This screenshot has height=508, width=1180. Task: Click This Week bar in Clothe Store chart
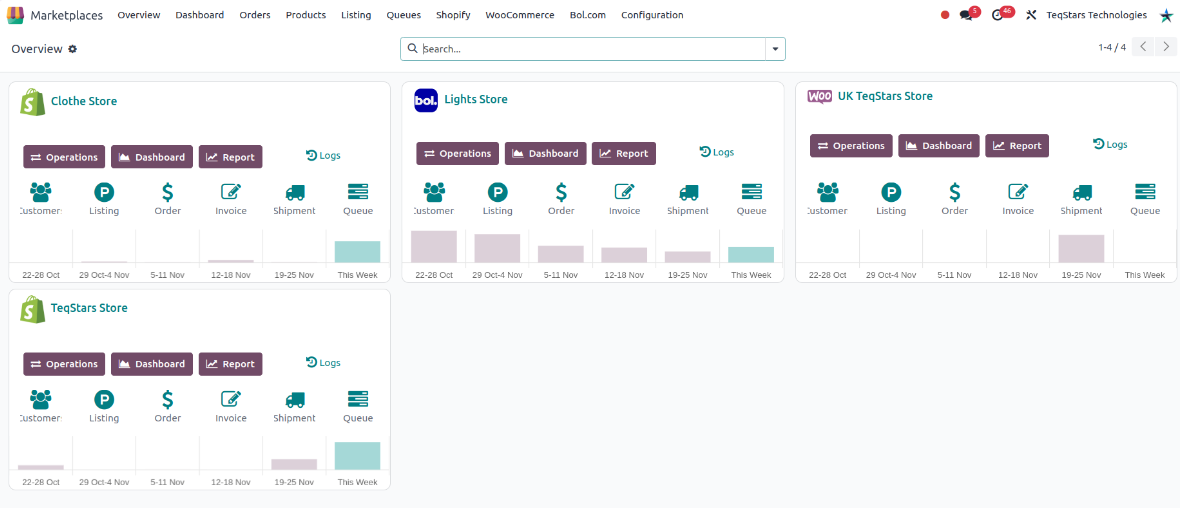point(357,251)
